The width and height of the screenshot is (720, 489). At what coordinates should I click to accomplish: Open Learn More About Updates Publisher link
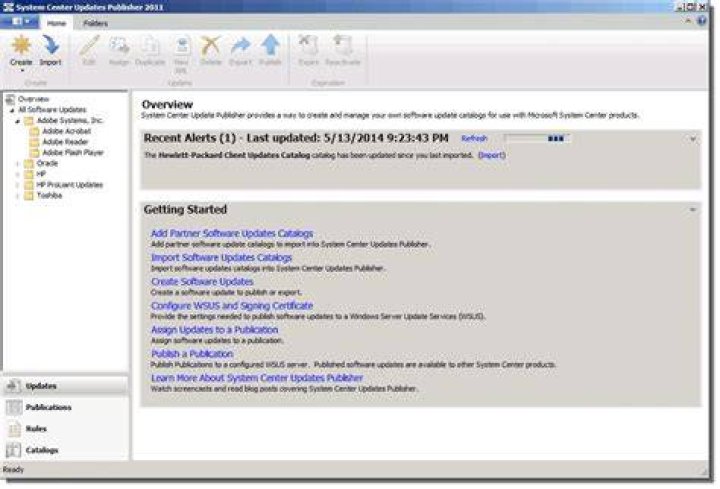257,378
